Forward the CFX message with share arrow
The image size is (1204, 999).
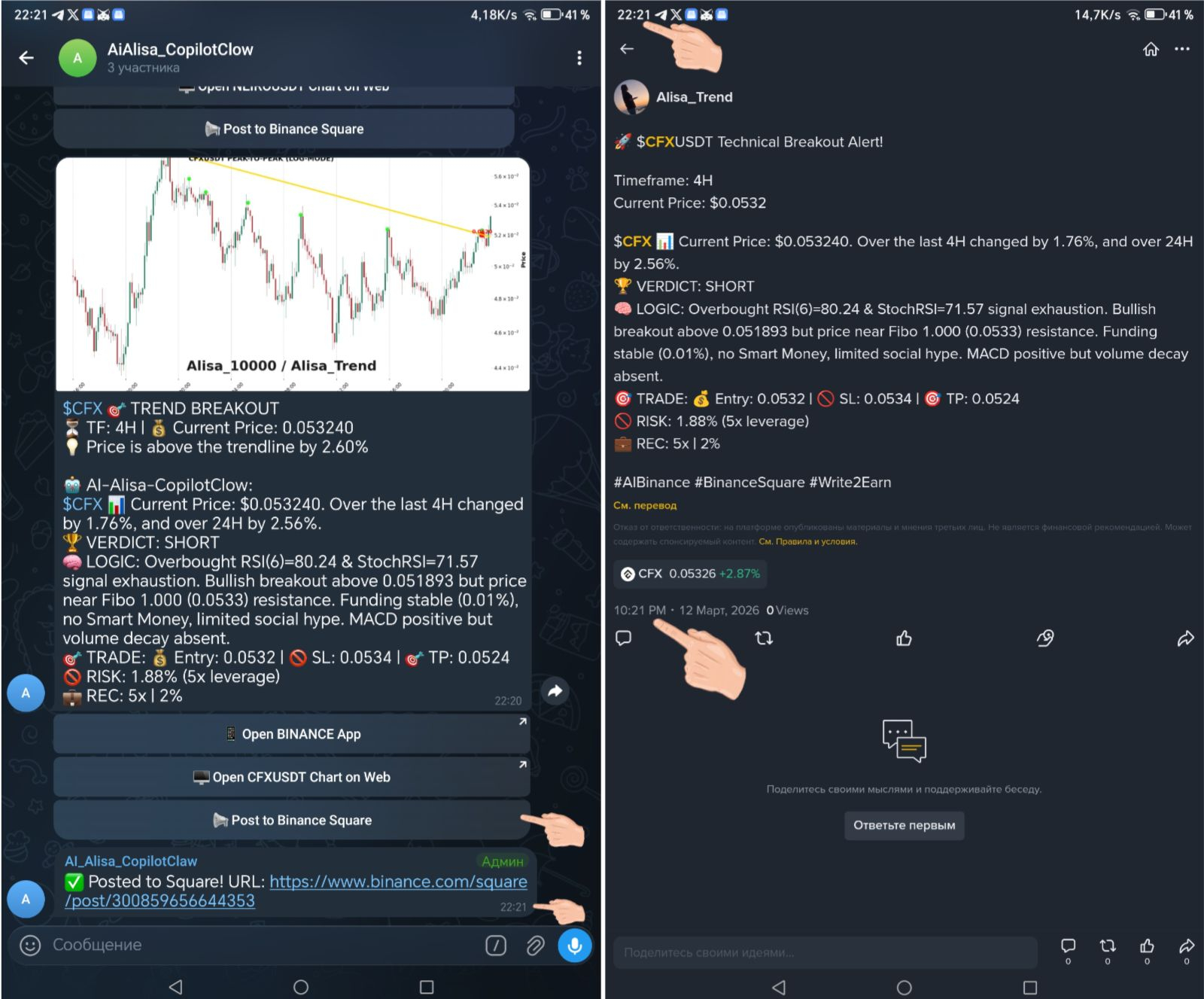[555, 690]
